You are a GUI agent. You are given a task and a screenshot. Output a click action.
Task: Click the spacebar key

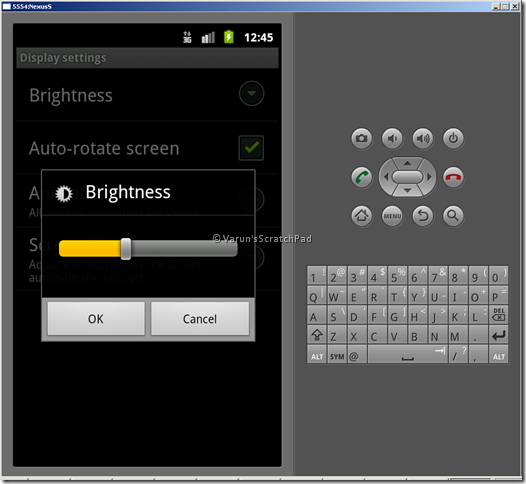pyautogui.click(x=408, y=355)
